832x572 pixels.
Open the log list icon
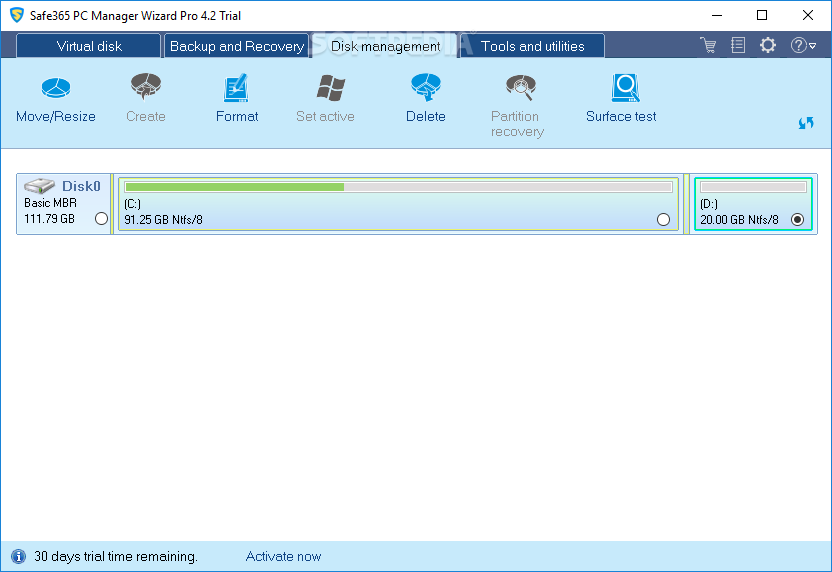738,45
